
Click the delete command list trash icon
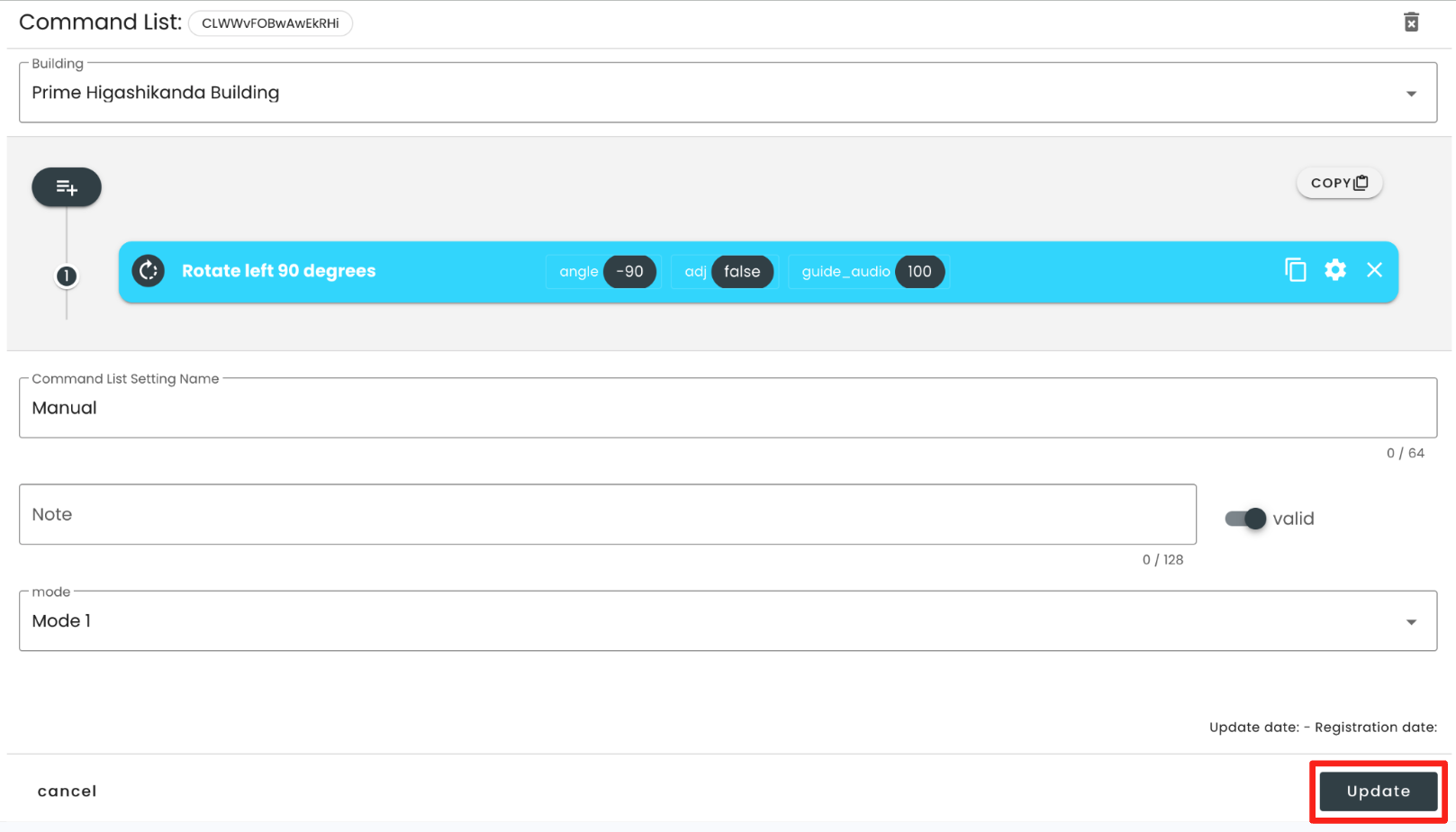tap(1411, 23)
